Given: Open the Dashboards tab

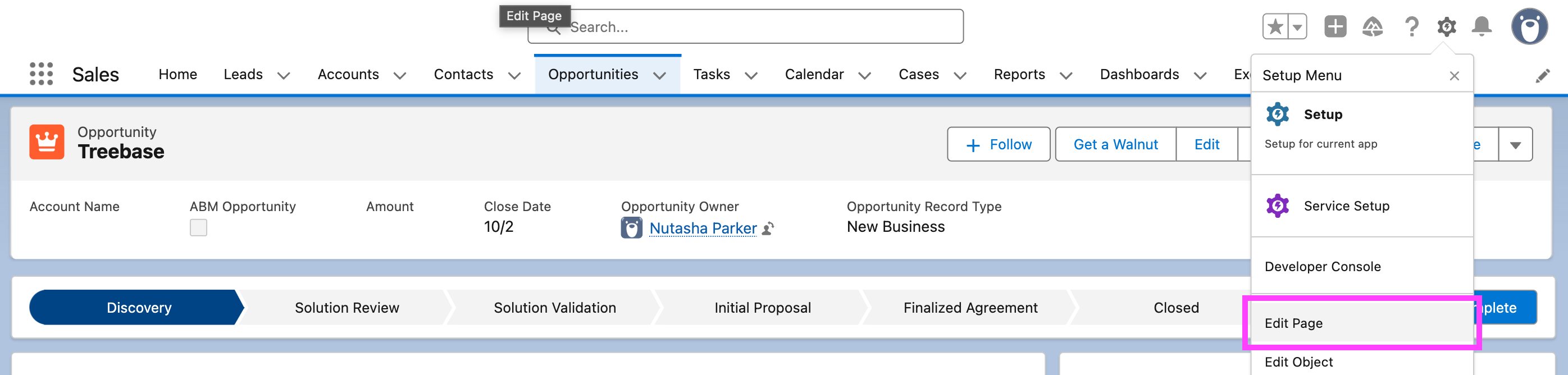Looking at the screenshot, I should click(1139, 74).
